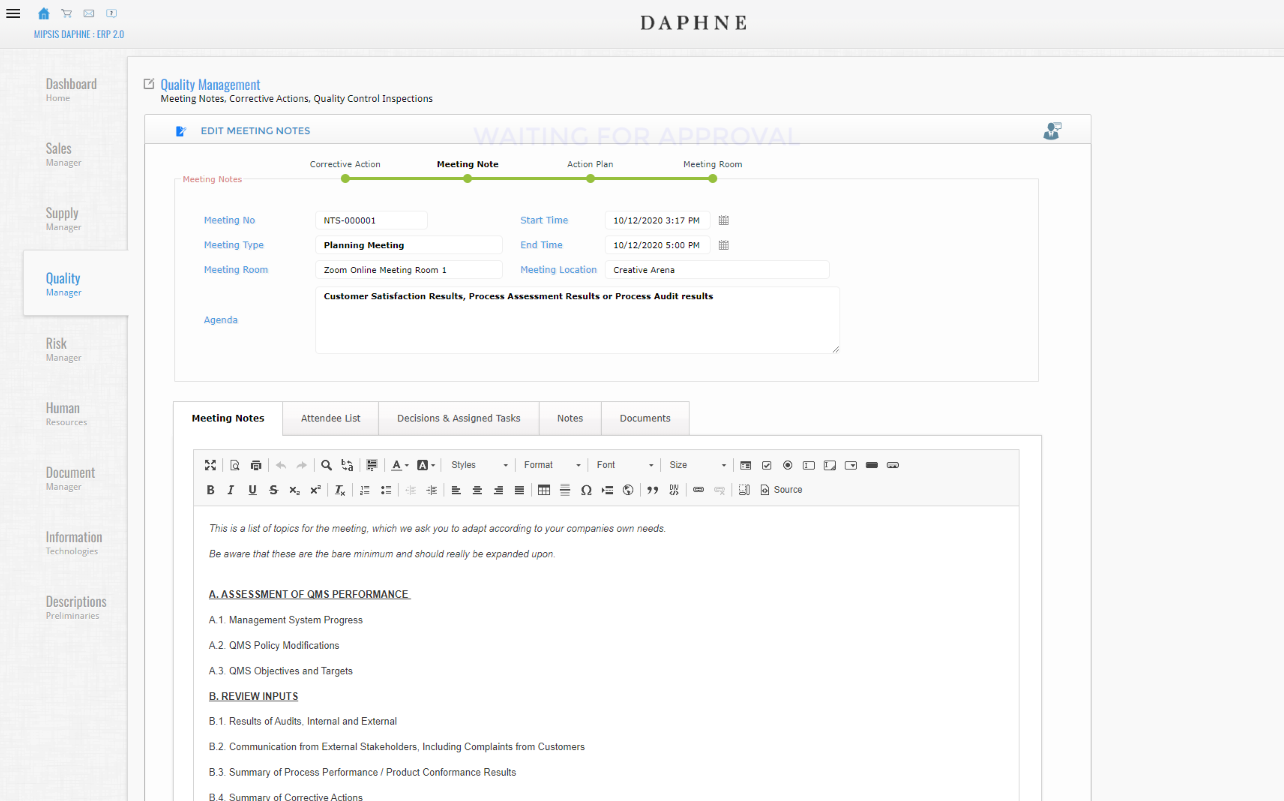The width and height of the screenshot is (1284, 801).
Task: Open the mail envelope icon
Action: [89, 13]
